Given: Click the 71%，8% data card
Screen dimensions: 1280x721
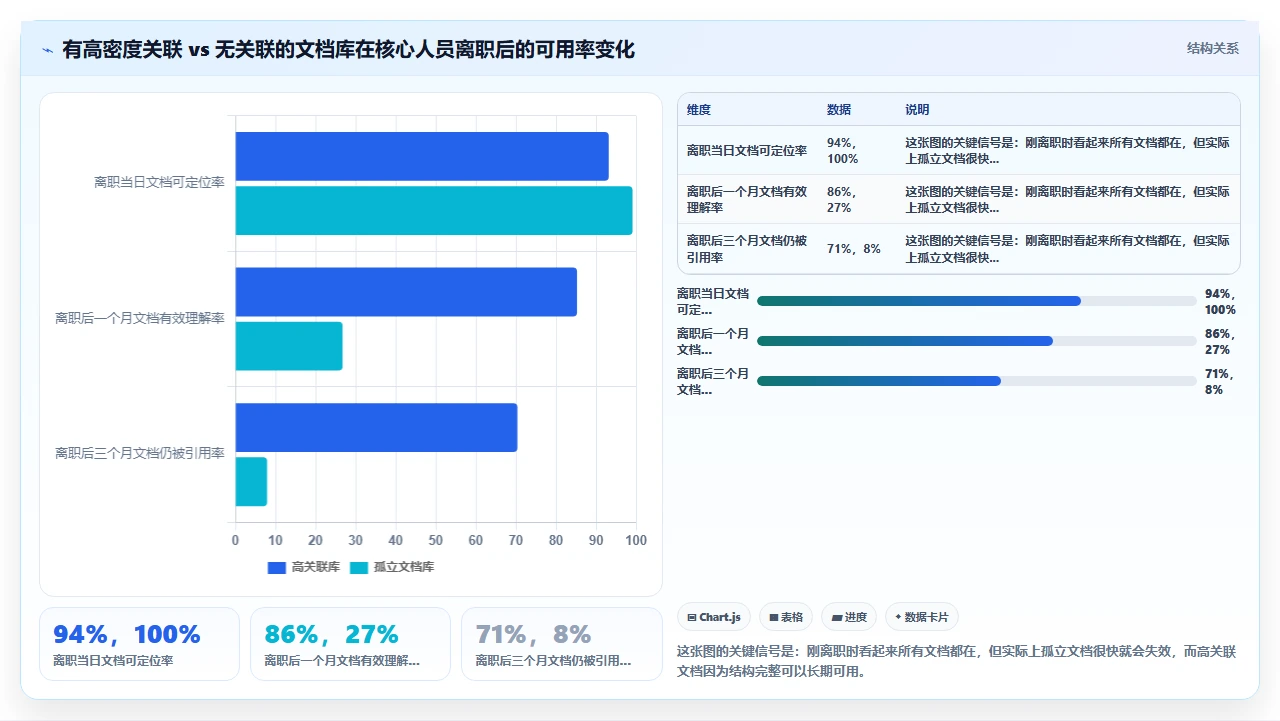Looking at the screenshot, I should tap(561, 644).
